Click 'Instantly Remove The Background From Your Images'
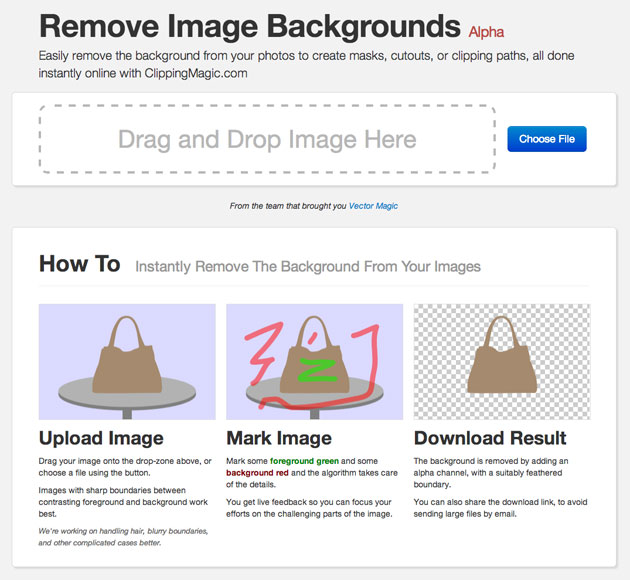The height and width of the screenshot is (580, 630). (x=308, y=266)
